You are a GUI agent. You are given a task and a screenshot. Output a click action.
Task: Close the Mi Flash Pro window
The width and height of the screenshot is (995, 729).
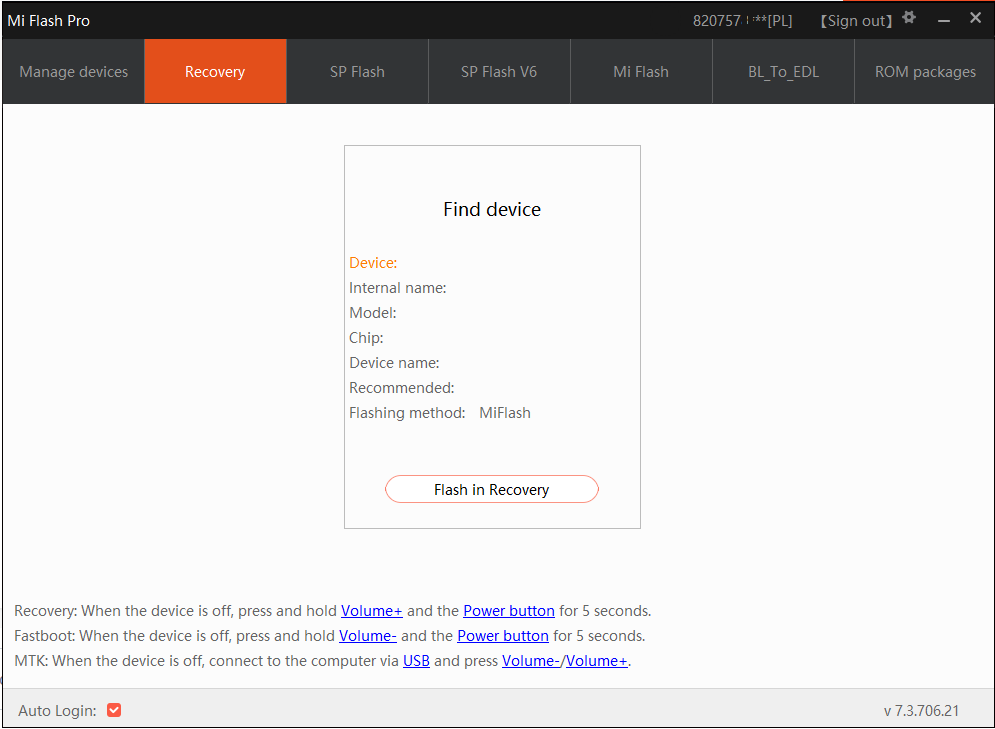click(x=976, y=18)
